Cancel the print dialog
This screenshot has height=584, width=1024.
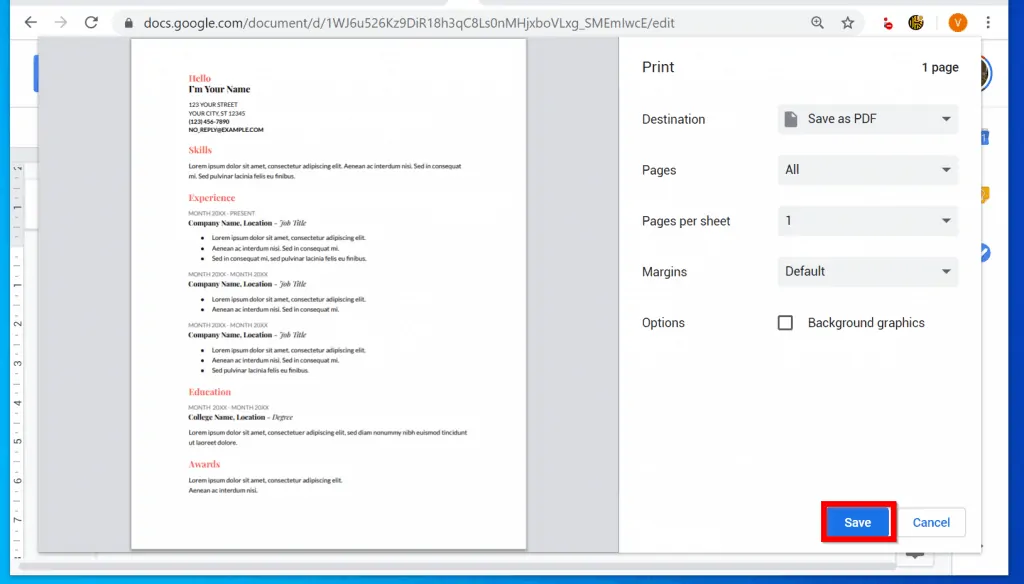tap(931, 522)
